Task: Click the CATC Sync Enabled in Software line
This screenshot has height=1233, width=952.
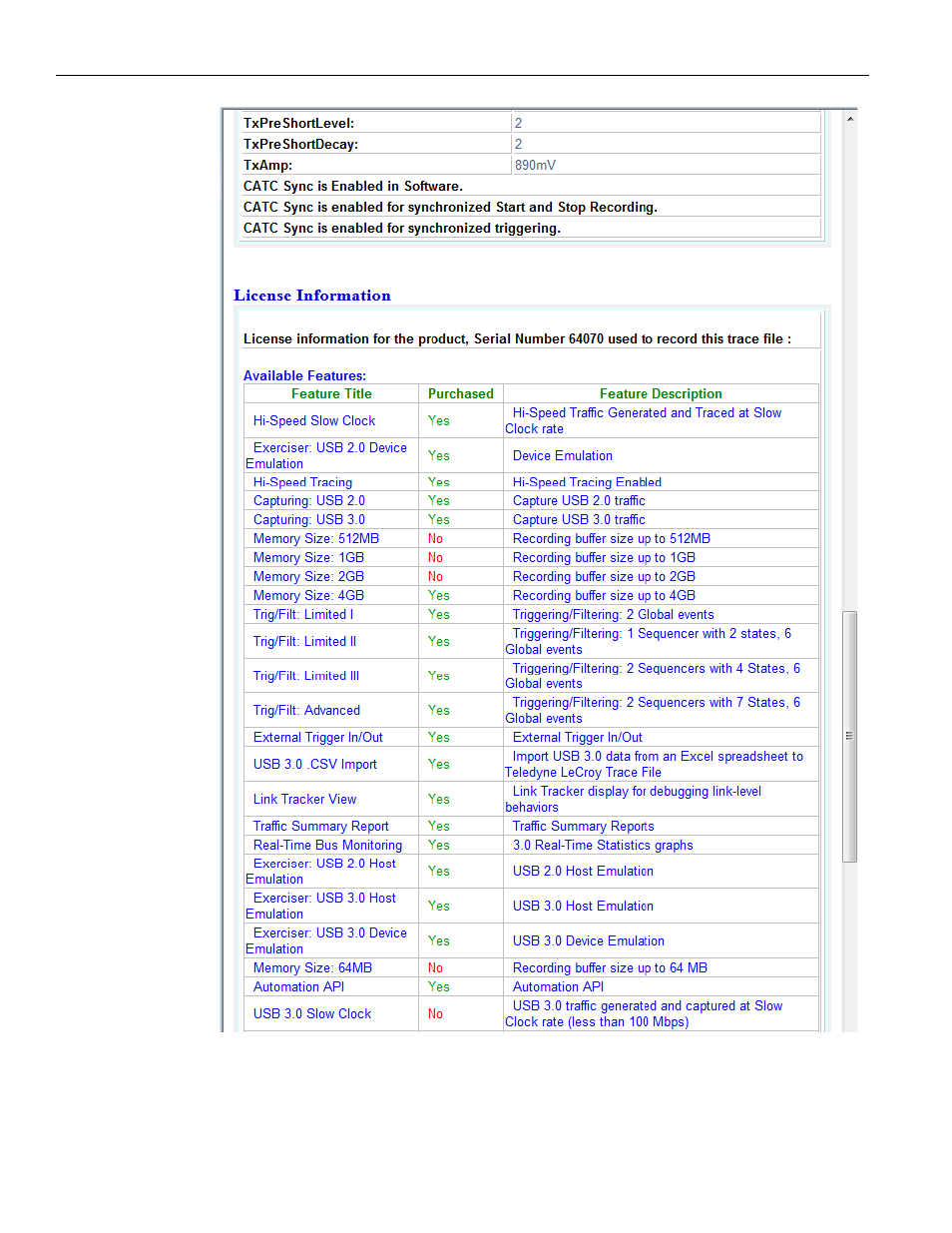Action: click(x=353, y=187)
